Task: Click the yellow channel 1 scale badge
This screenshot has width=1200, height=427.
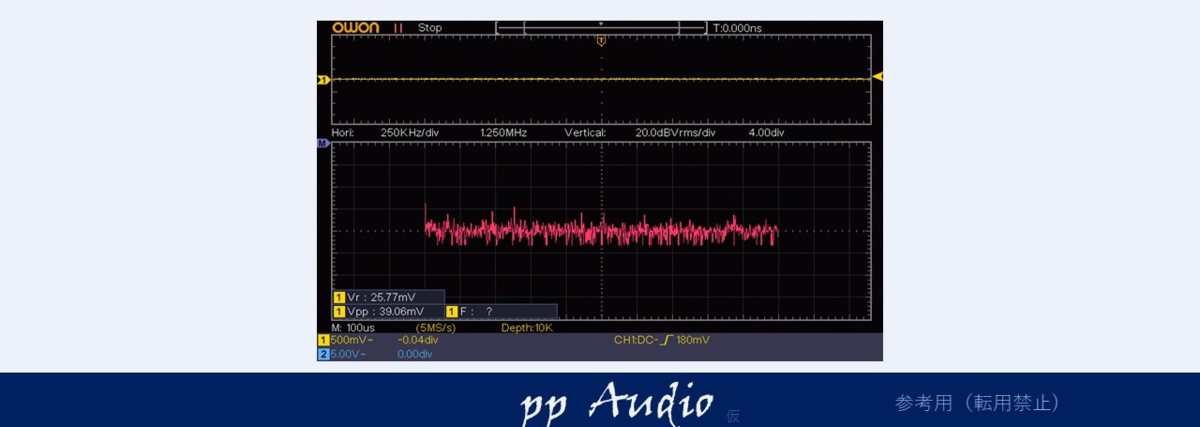Action: 323,340
